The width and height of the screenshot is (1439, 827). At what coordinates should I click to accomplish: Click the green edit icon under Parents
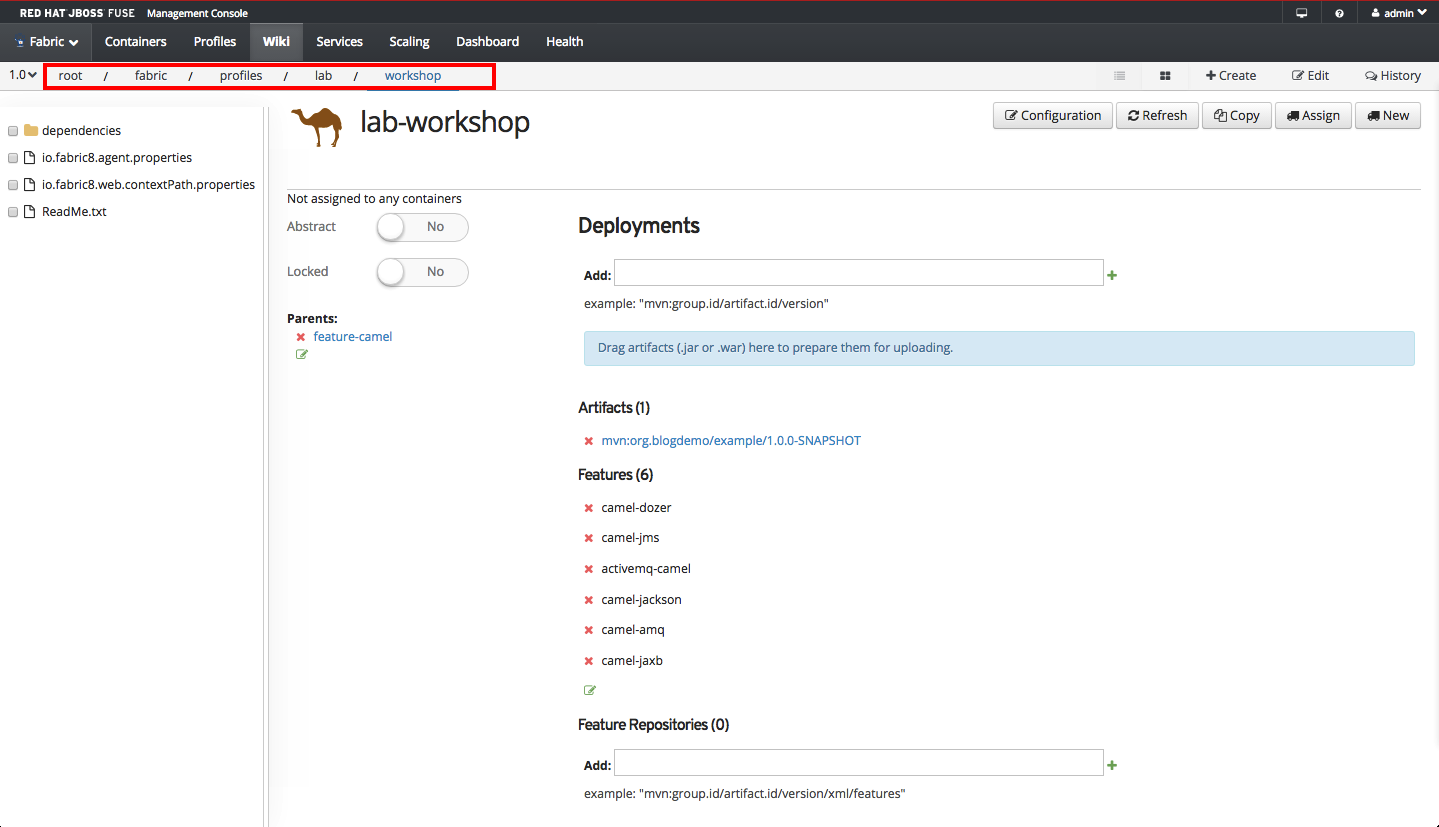click(x=302, y=355)
